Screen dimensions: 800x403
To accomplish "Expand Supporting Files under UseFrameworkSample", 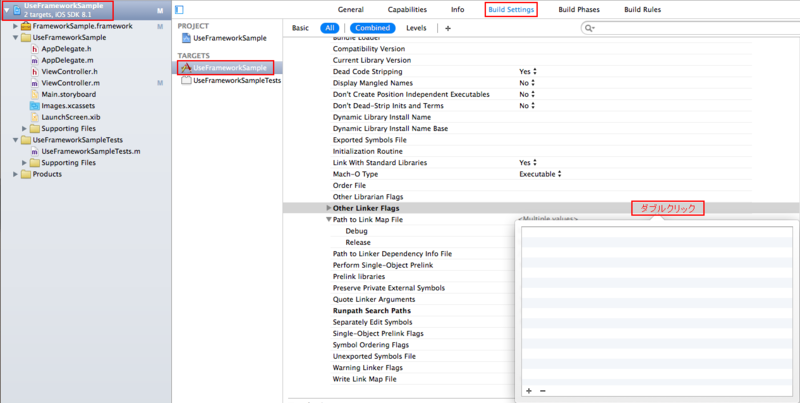I will pos(24,129).
